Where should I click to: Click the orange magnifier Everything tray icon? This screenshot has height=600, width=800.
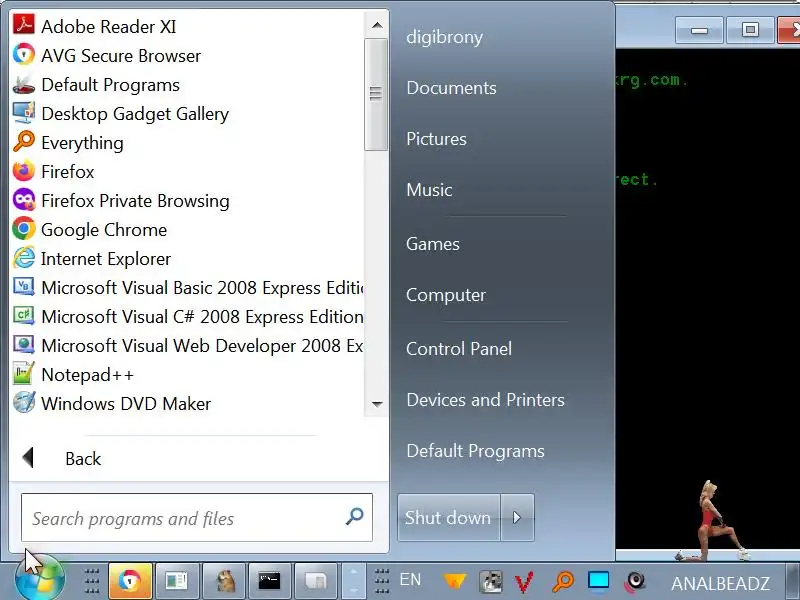563,581
